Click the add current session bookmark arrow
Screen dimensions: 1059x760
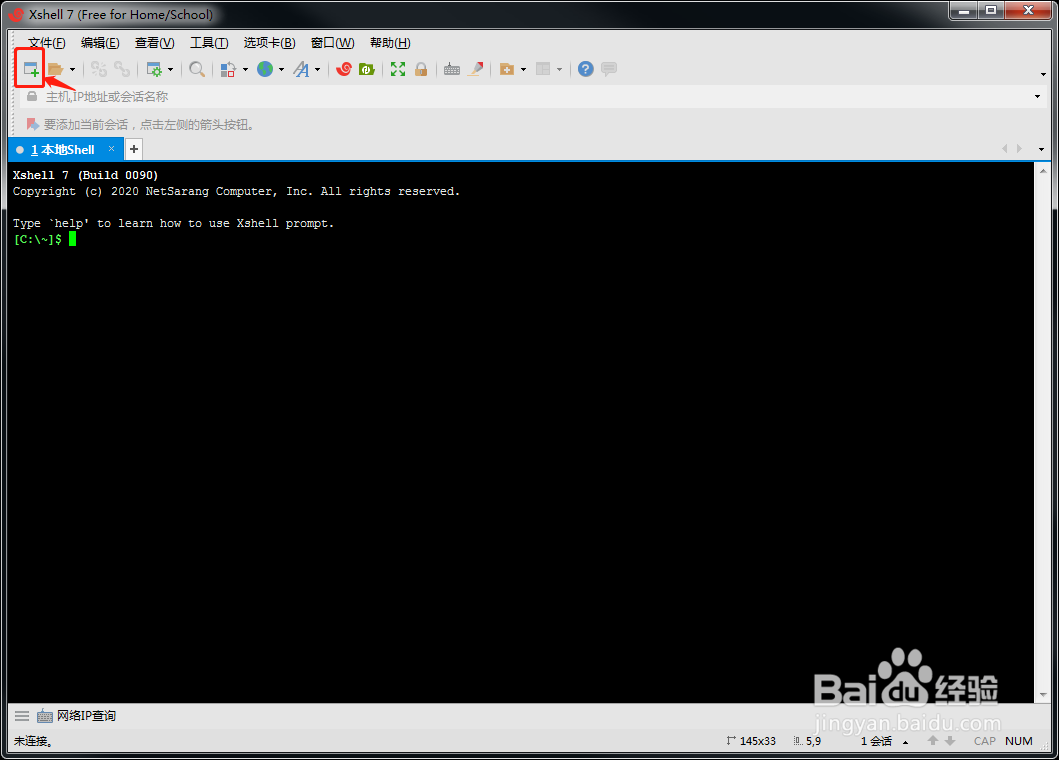click(32, 124)
